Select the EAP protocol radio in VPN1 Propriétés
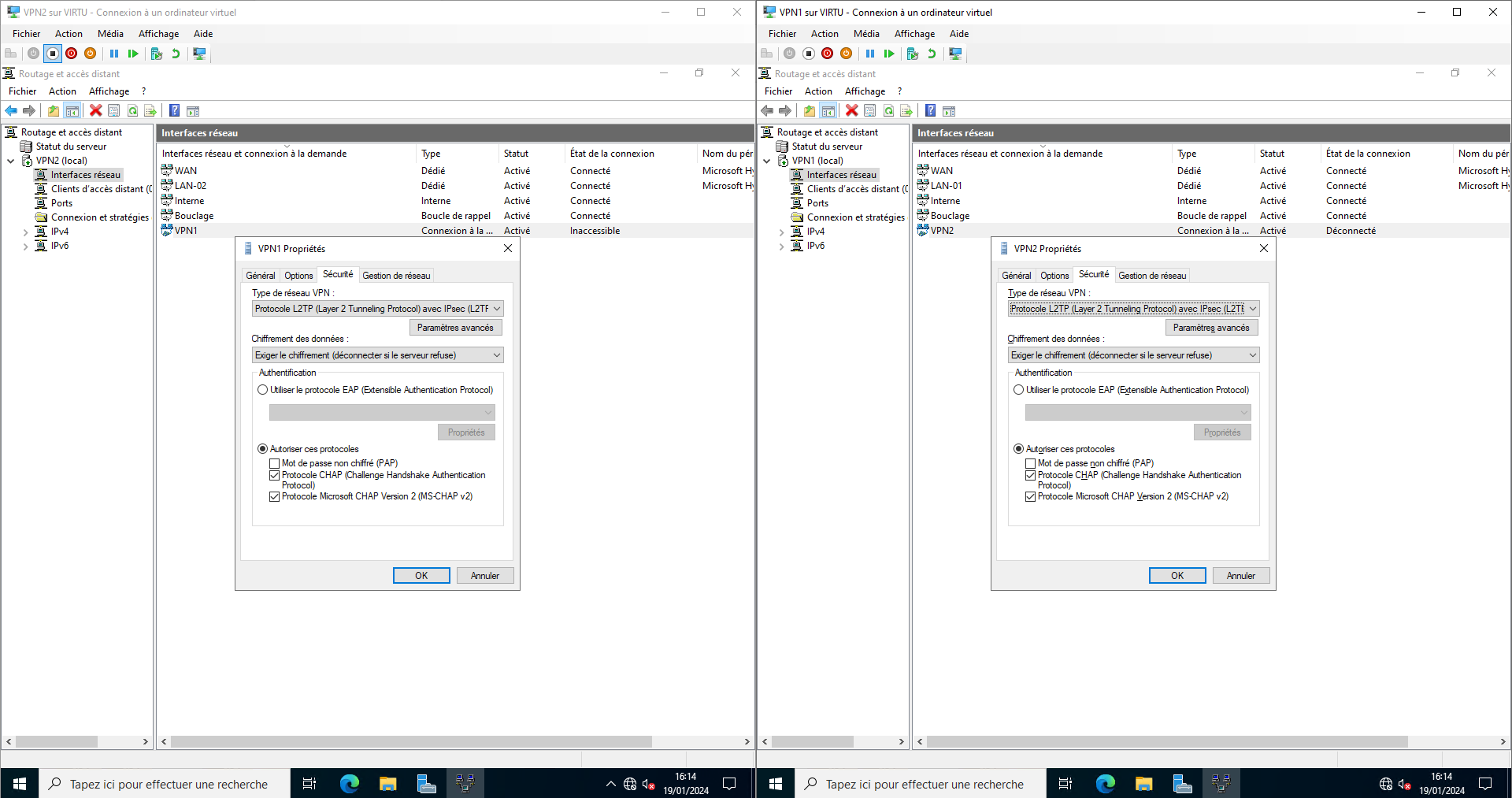The image size is (1512, 798). (263, 390)
